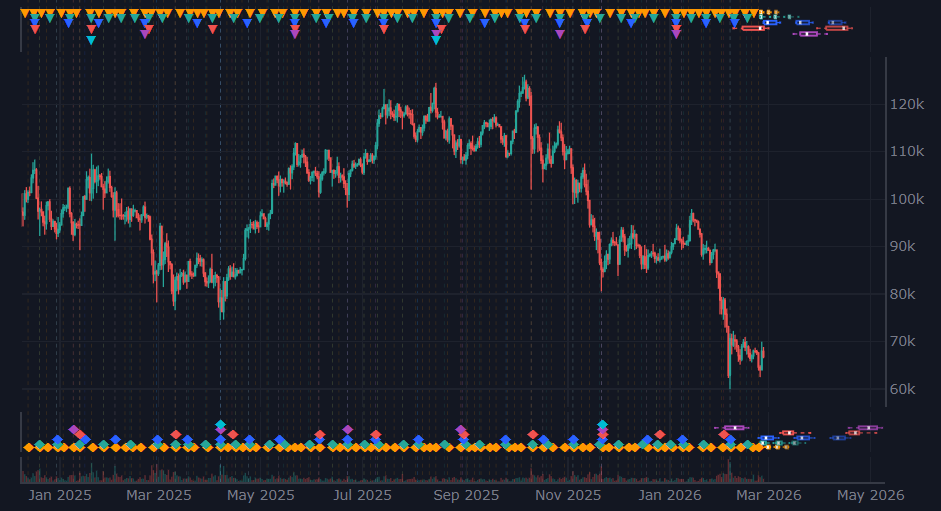Select the cyan triangle above Sep 2025 in top strip
Image resolution: width=941 pixels, height=511 pixels.
[x=436, y=40]
